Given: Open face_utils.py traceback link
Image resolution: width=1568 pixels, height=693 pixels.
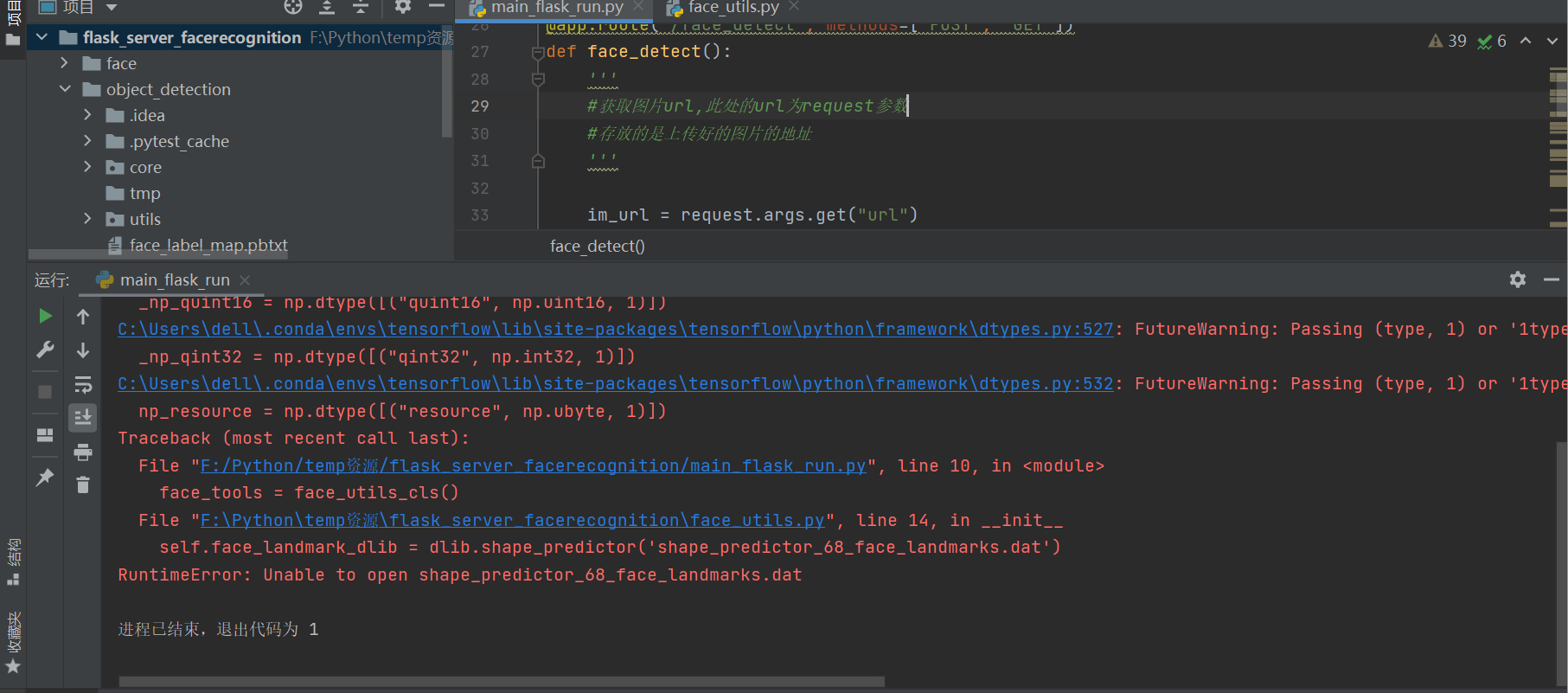Looking at the screenshot, I should click(513, 520).
